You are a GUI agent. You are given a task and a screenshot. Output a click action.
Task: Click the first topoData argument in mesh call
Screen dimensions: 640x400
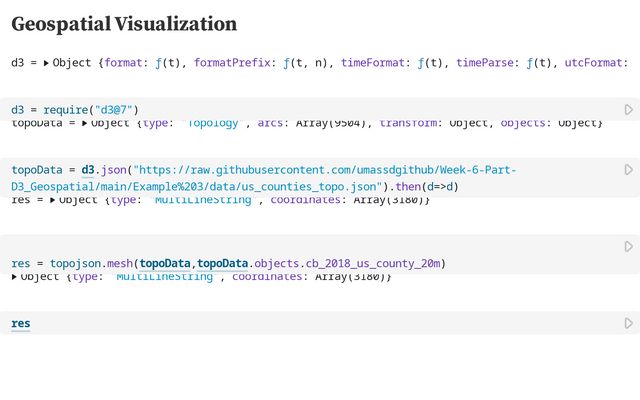[165, 263]
